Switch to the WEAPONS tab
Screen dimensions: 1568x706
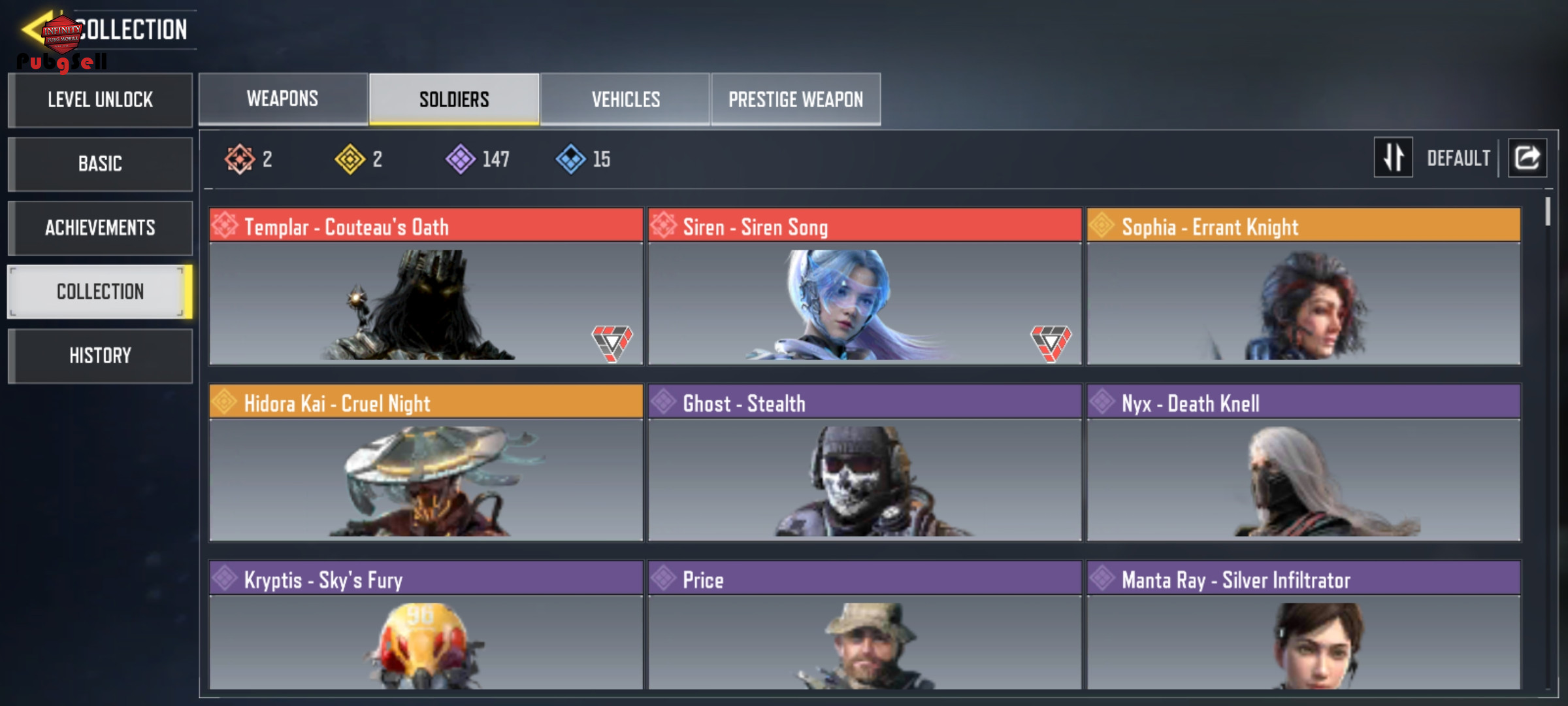pos(283,99)
